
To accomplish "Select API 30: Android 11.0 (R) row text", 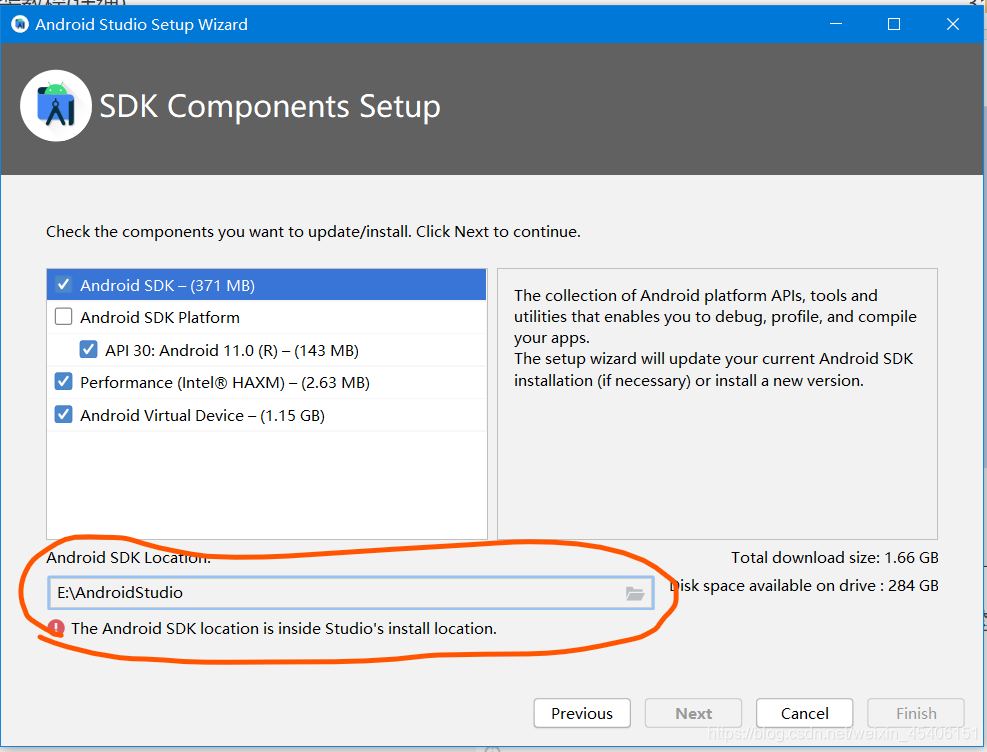I will pos(232,351).
